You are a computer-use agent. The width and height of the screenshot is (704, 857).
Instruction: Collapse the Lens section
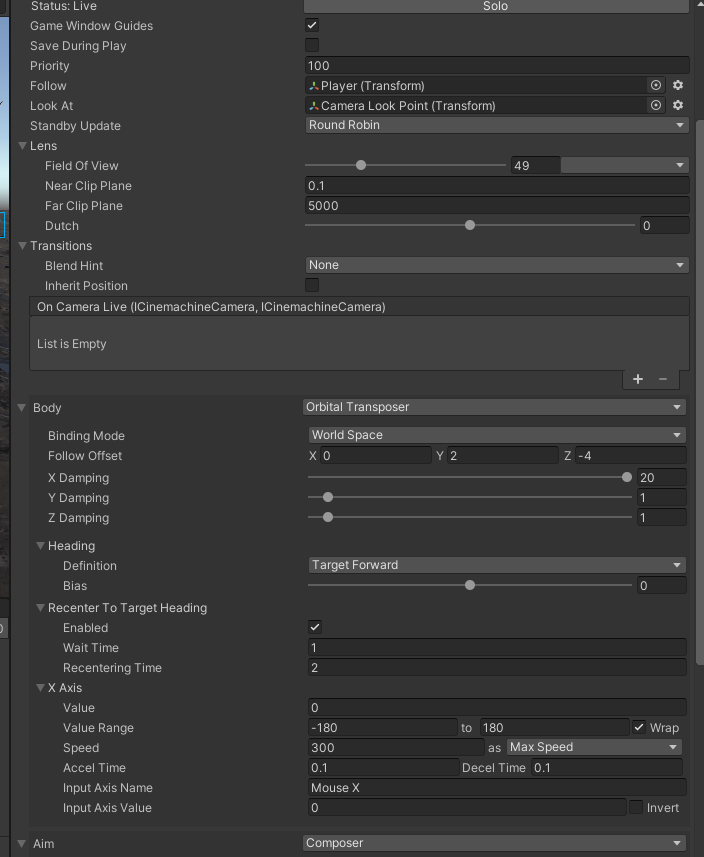click(x=24, y=146)
